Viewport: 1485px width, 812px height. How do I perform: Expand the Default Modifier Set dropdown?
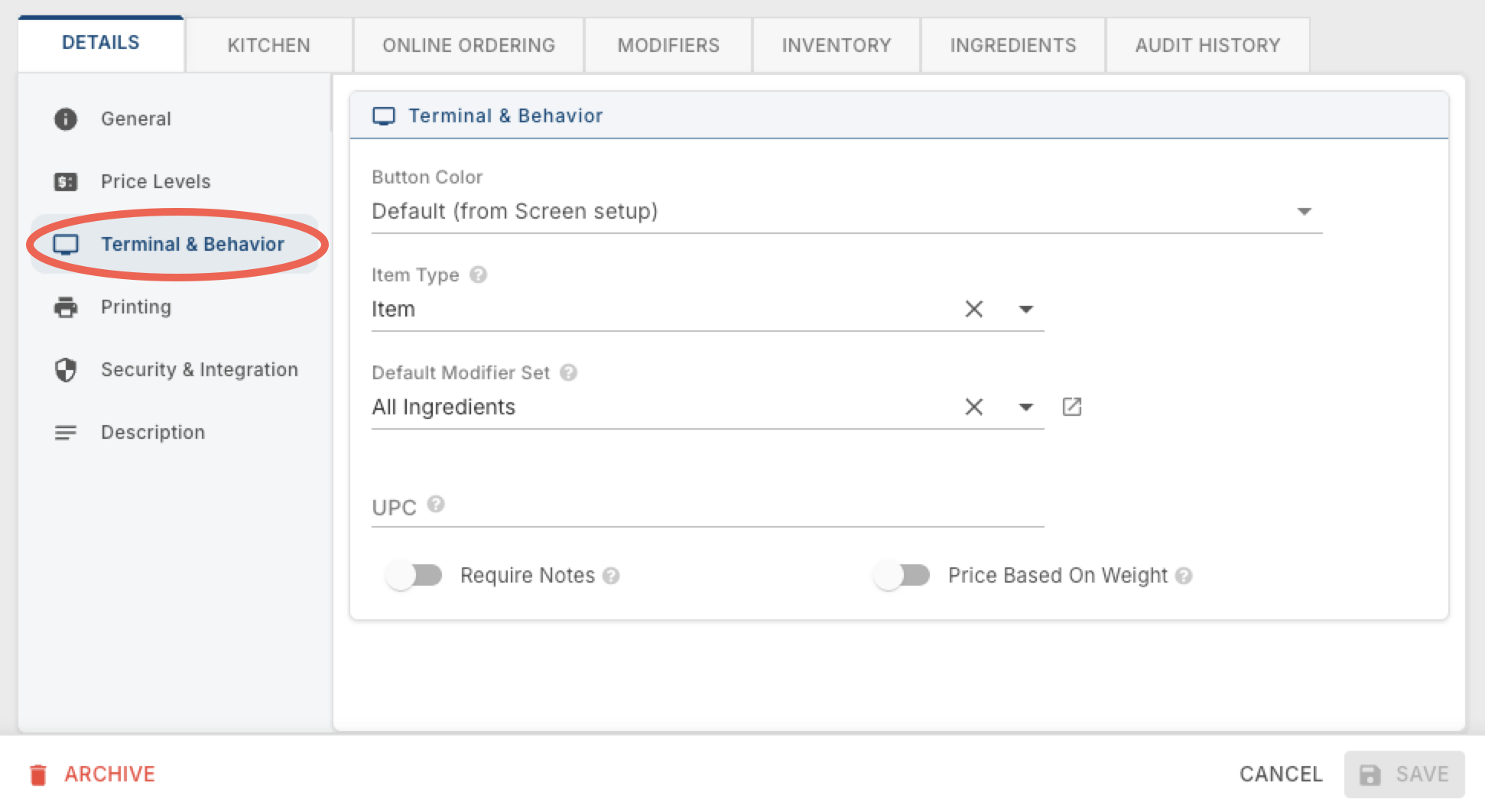(1026, 407)
